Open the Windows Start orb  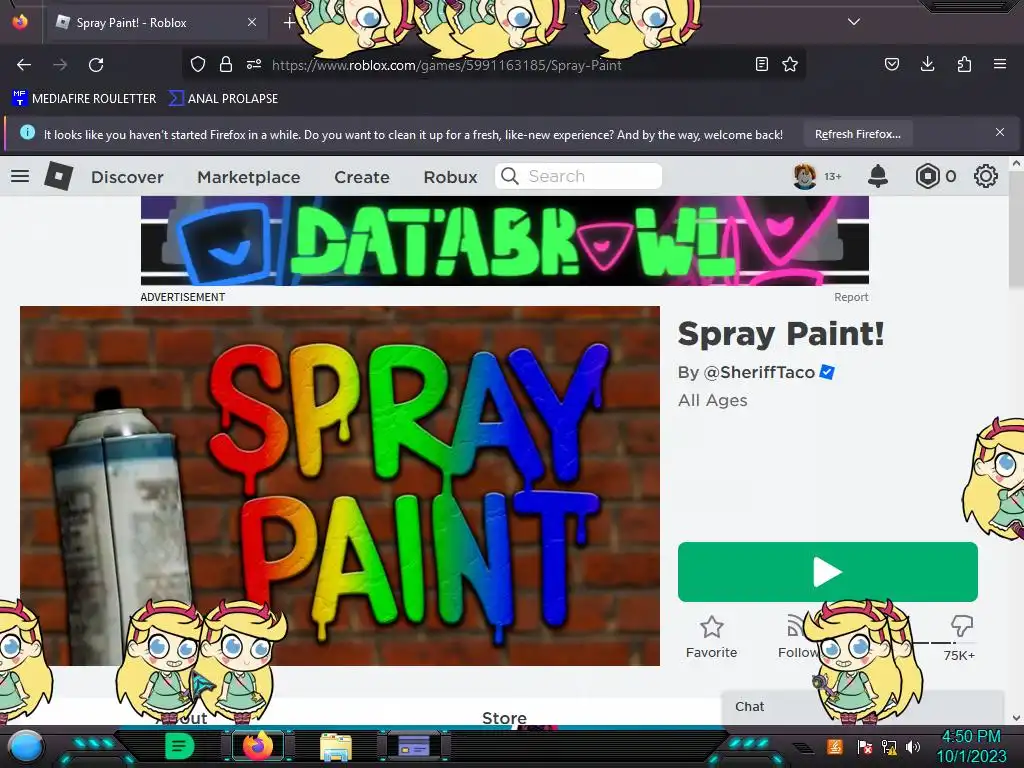click(x=26, y=747)
